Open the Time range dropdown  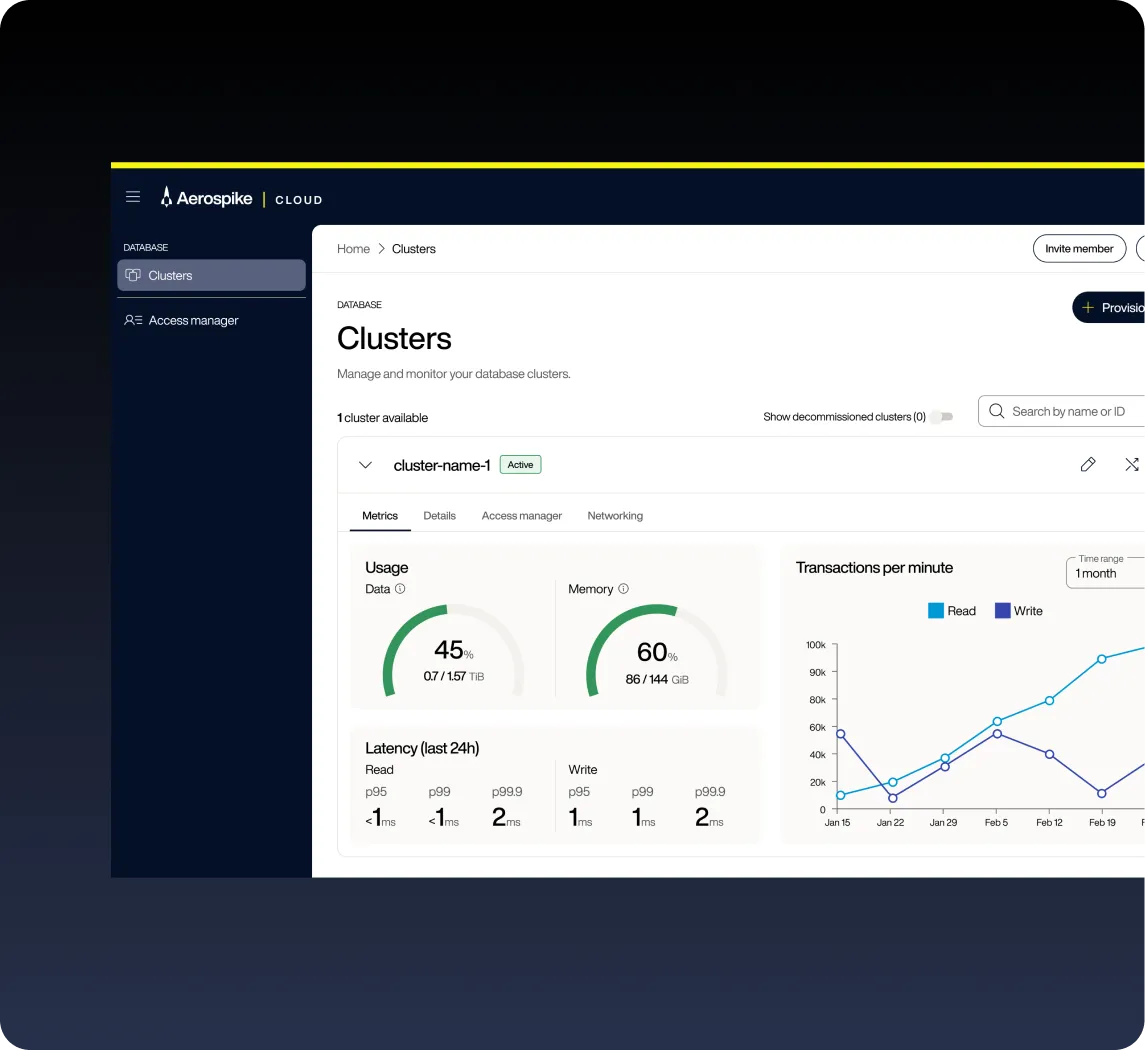tap(1105, 573)
